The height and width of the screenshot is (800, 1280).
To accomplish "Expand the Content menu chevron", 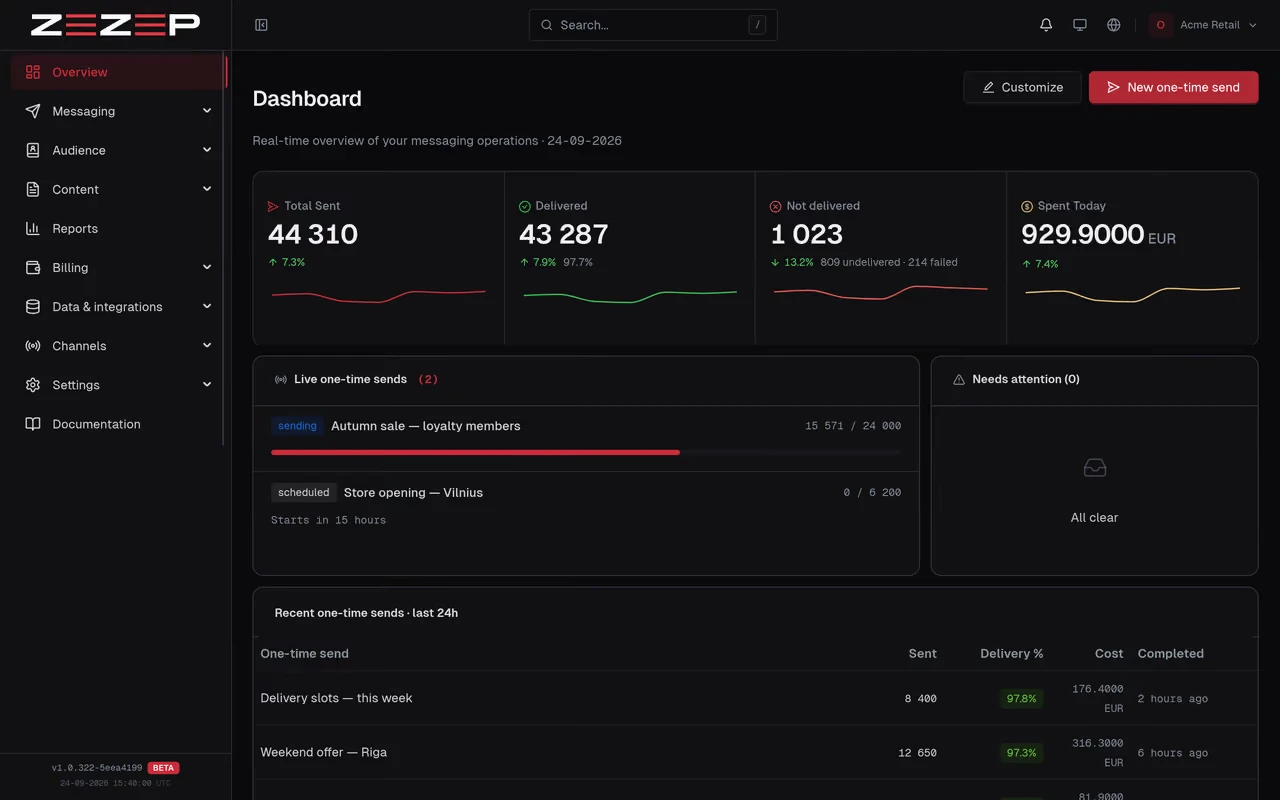I will pos(207,189).
